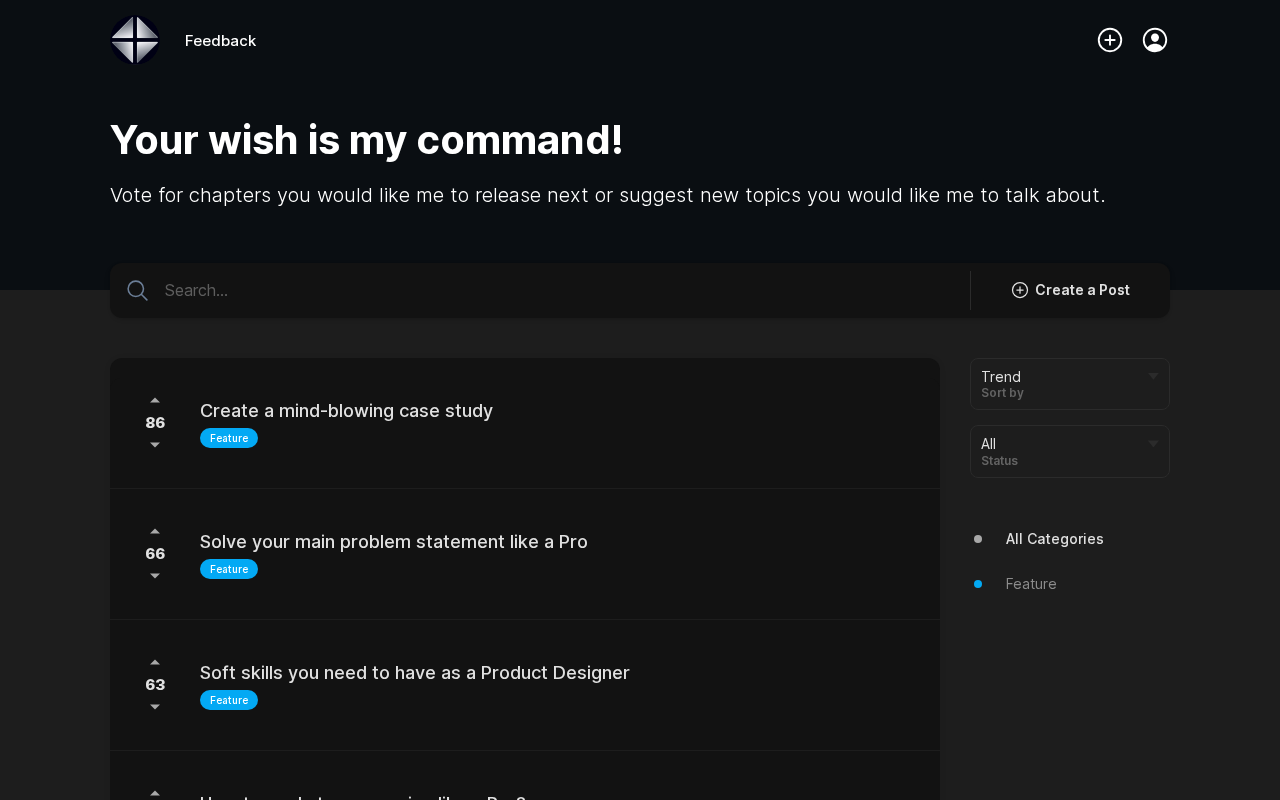
Task: Focus the Search input field
Action: (560, 290)
